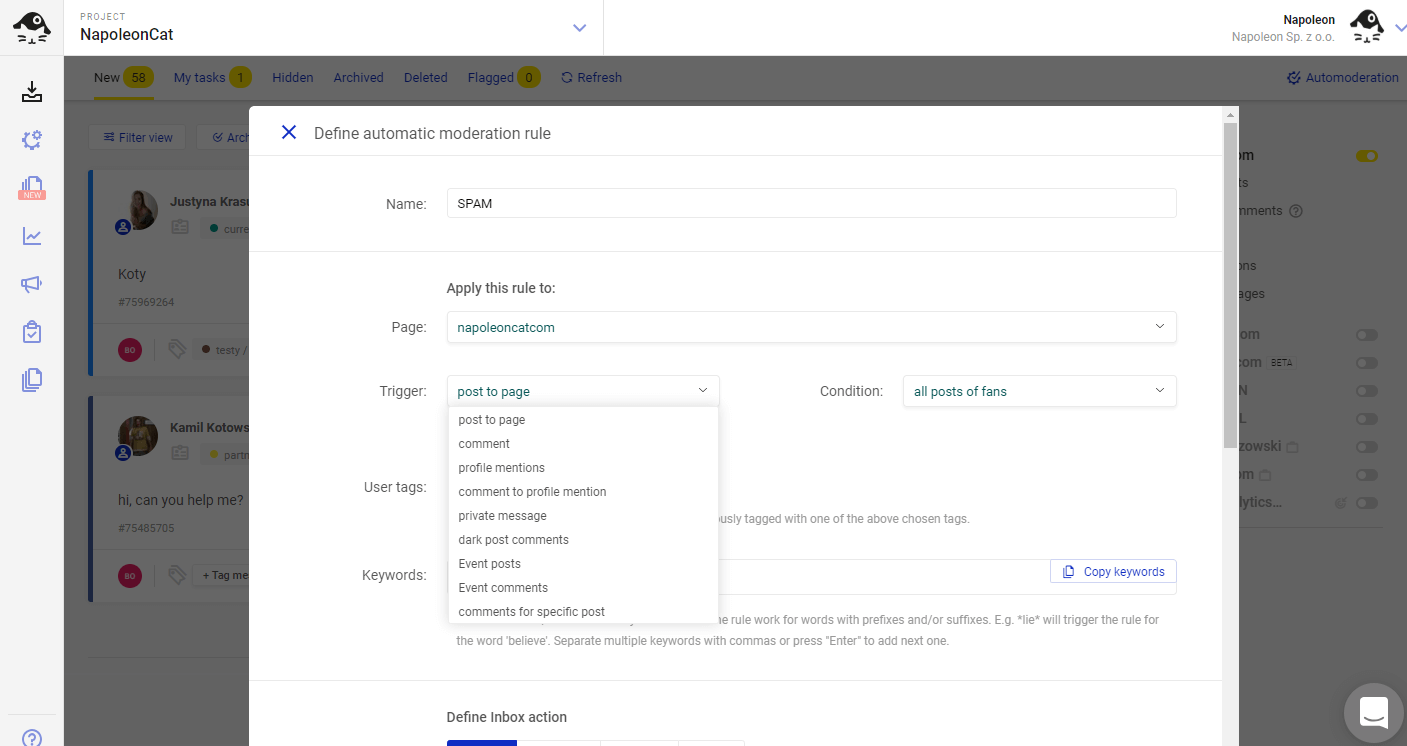This screenshot has width=1407, height=746.
Task: Open the sidebar icon with the NEW badge
Action: coord(32,188)
